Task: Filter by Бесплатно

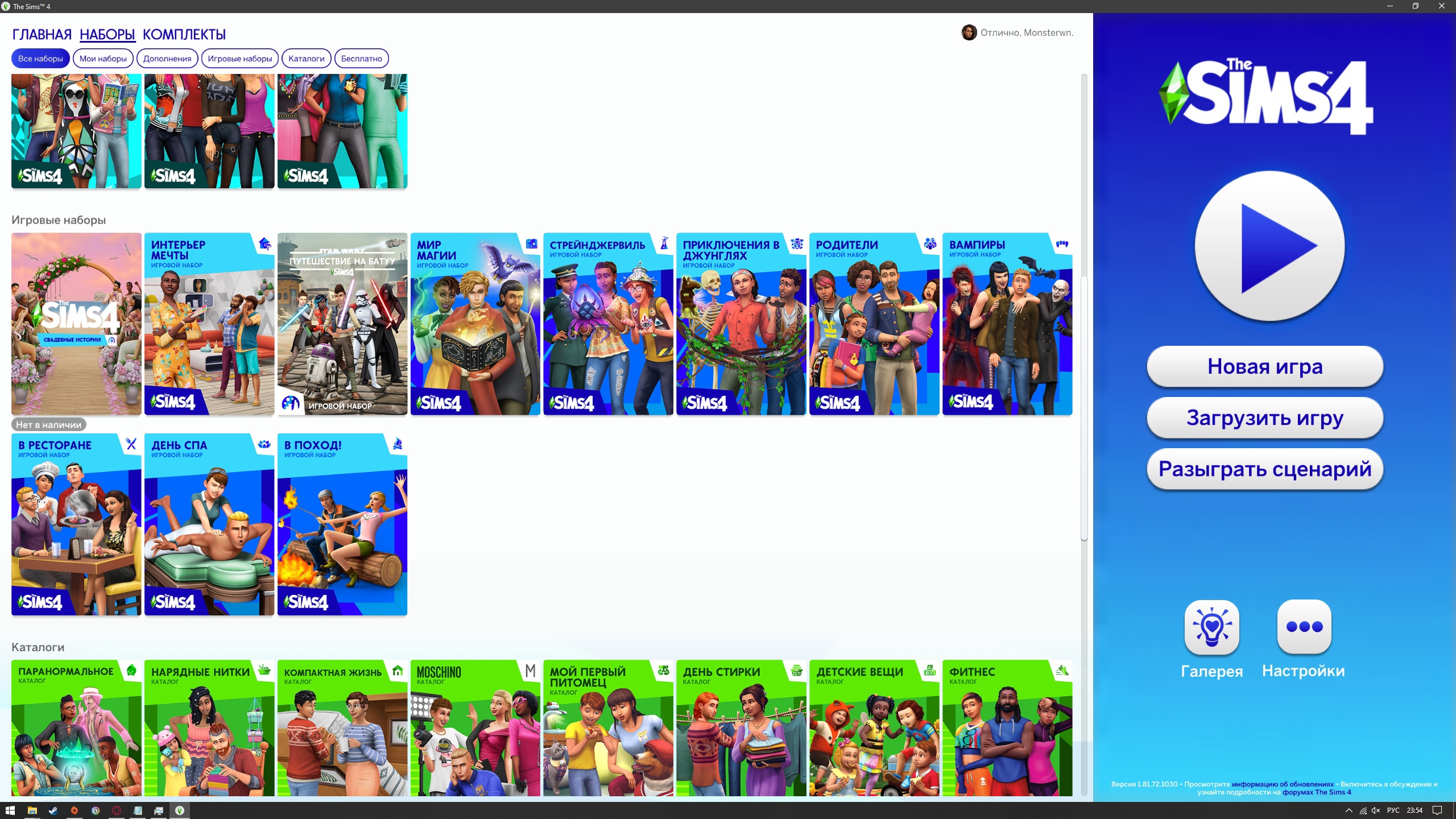Action: 361,59
